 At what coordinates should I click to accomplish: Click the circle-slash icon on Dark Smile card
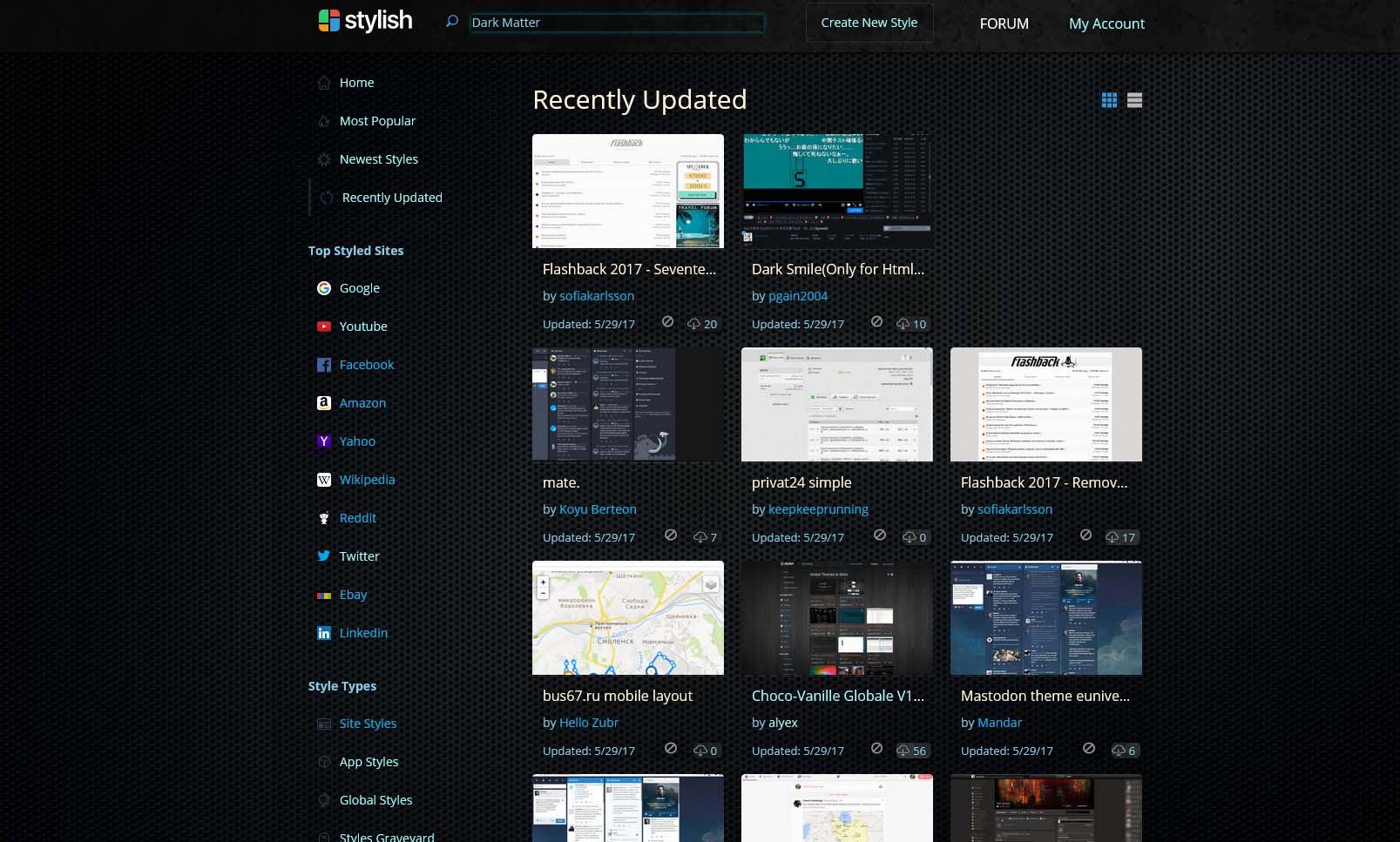point(877,322)
